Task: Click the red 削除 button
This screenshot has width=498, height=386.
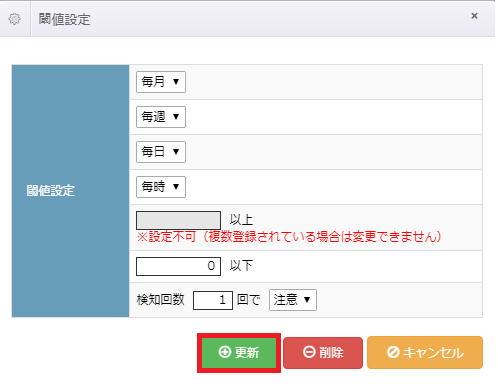Action: coord(323,353)
